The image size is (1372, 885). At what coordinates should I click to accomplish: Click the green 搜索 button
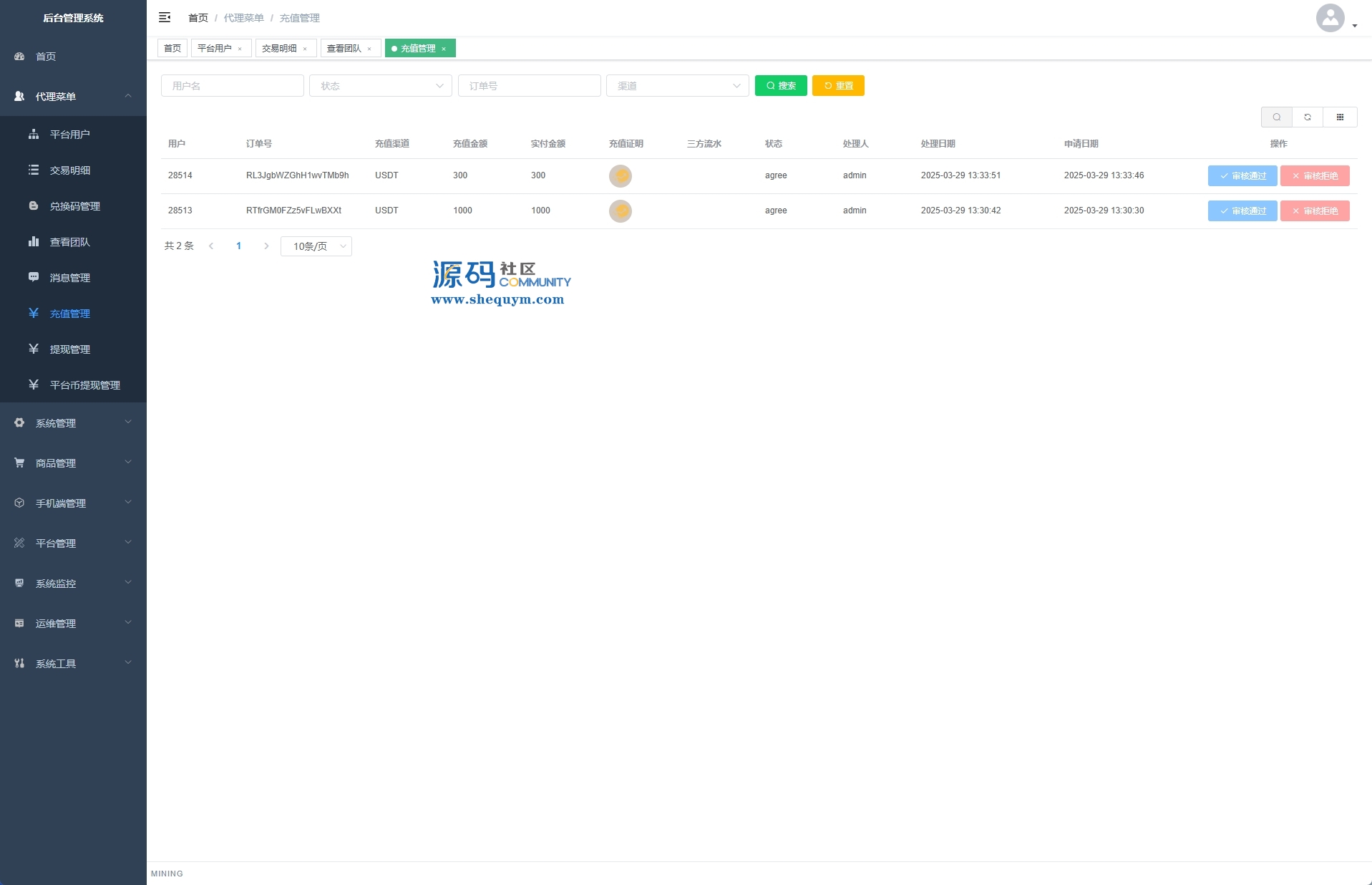coord(781,86)
